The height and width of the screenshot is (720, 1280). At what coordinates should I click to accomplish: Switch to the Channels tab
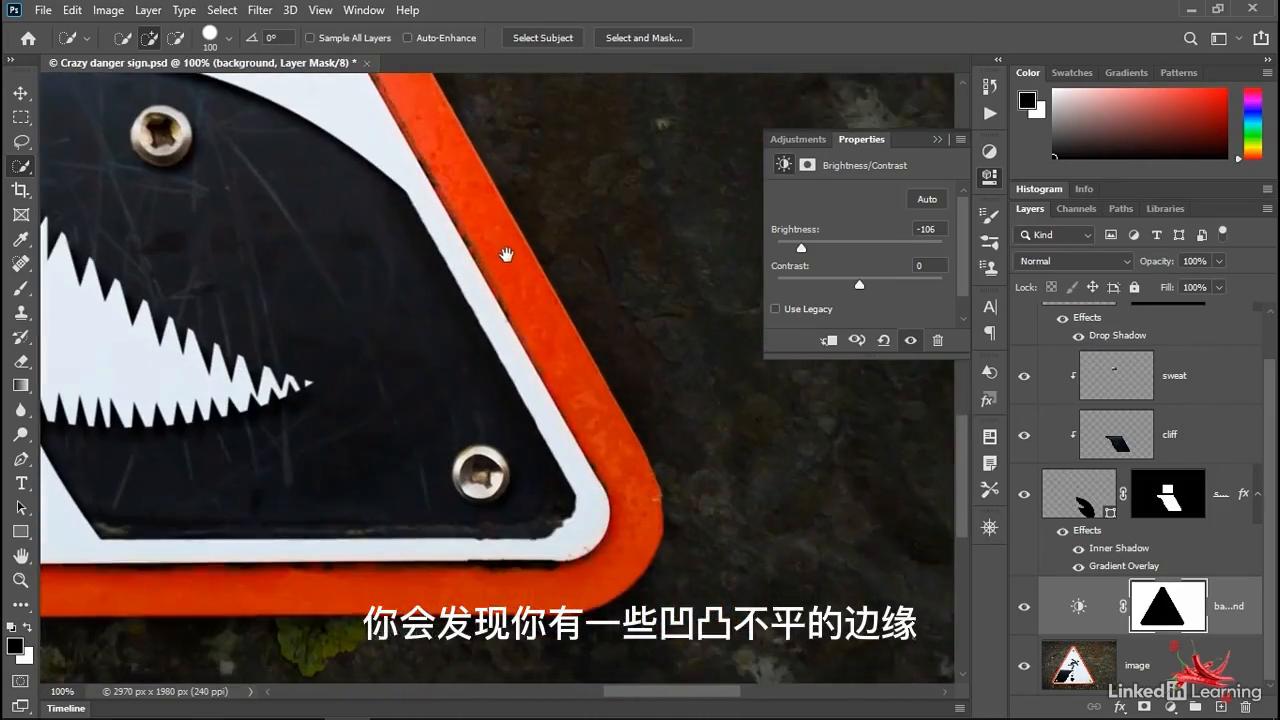coord(1076,208)
